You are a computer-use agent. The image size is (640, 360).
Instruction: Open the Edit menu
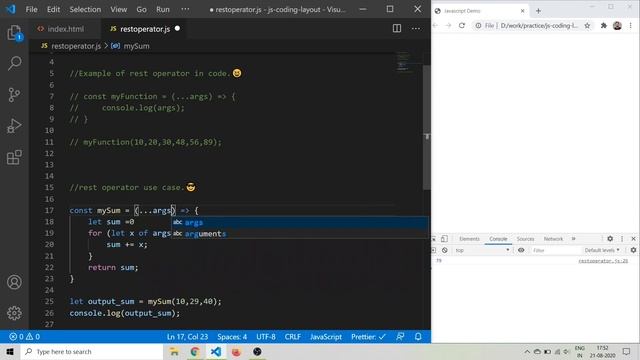[53, 9]
